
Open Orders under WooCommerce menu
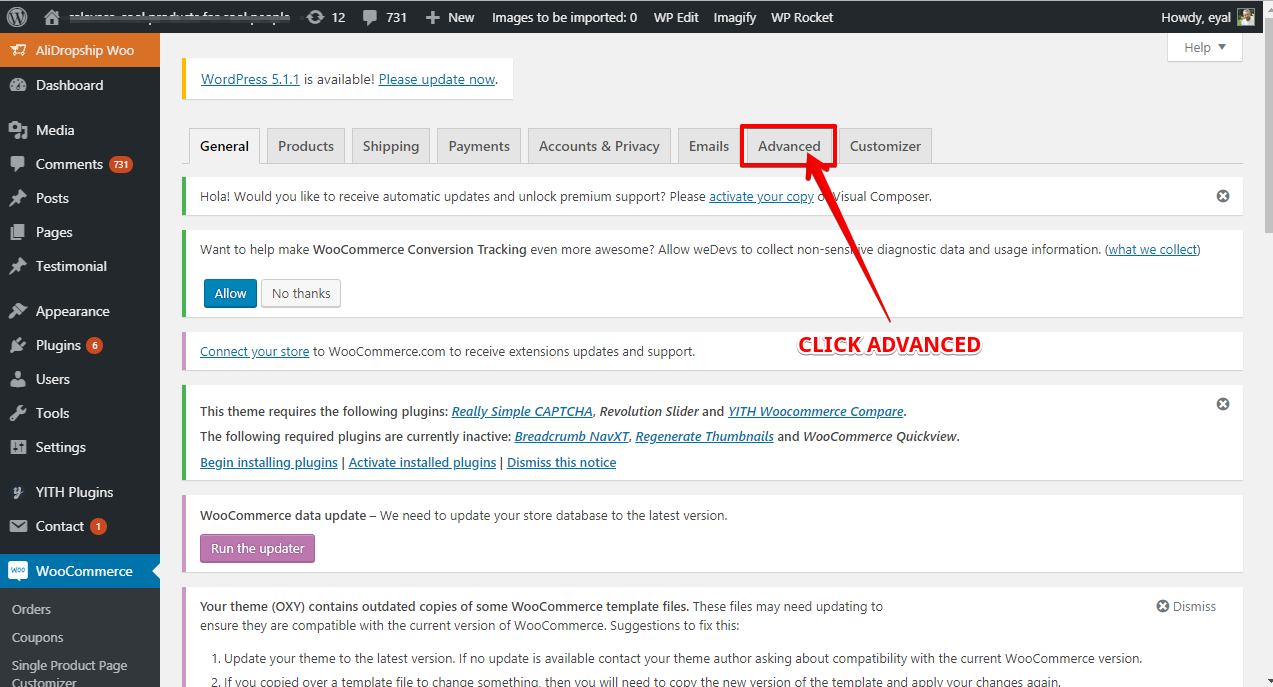31,609
